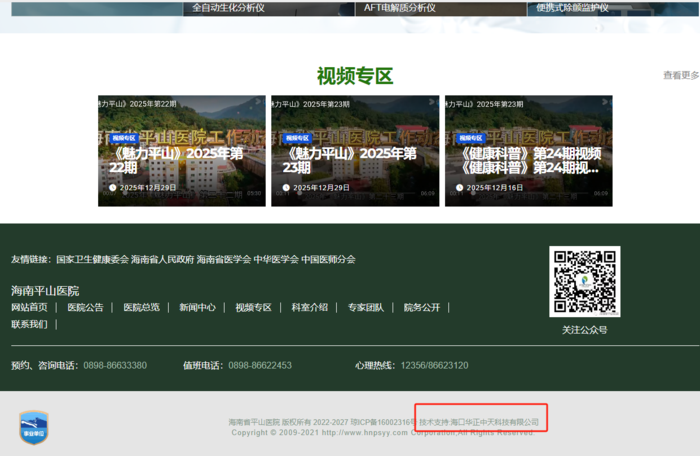Click 友情链接 label in footer
Viewport: 700px width, 456px height.
pyautogui.click(x=31, y=259)
